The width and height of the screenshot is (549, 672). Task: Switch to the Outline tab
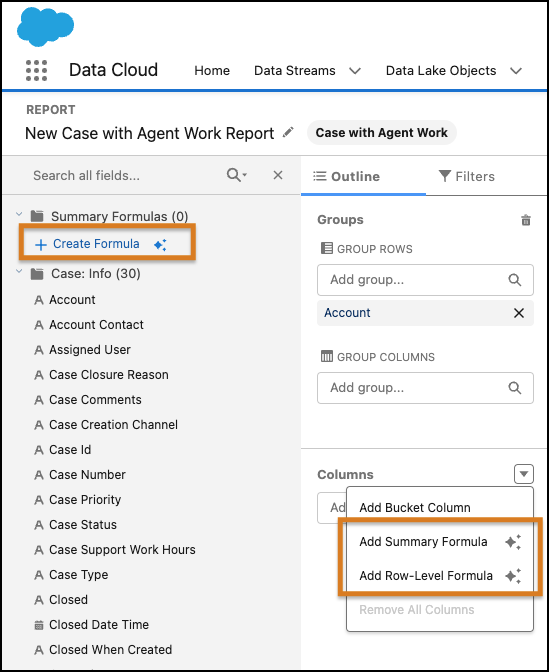point(363,176)
